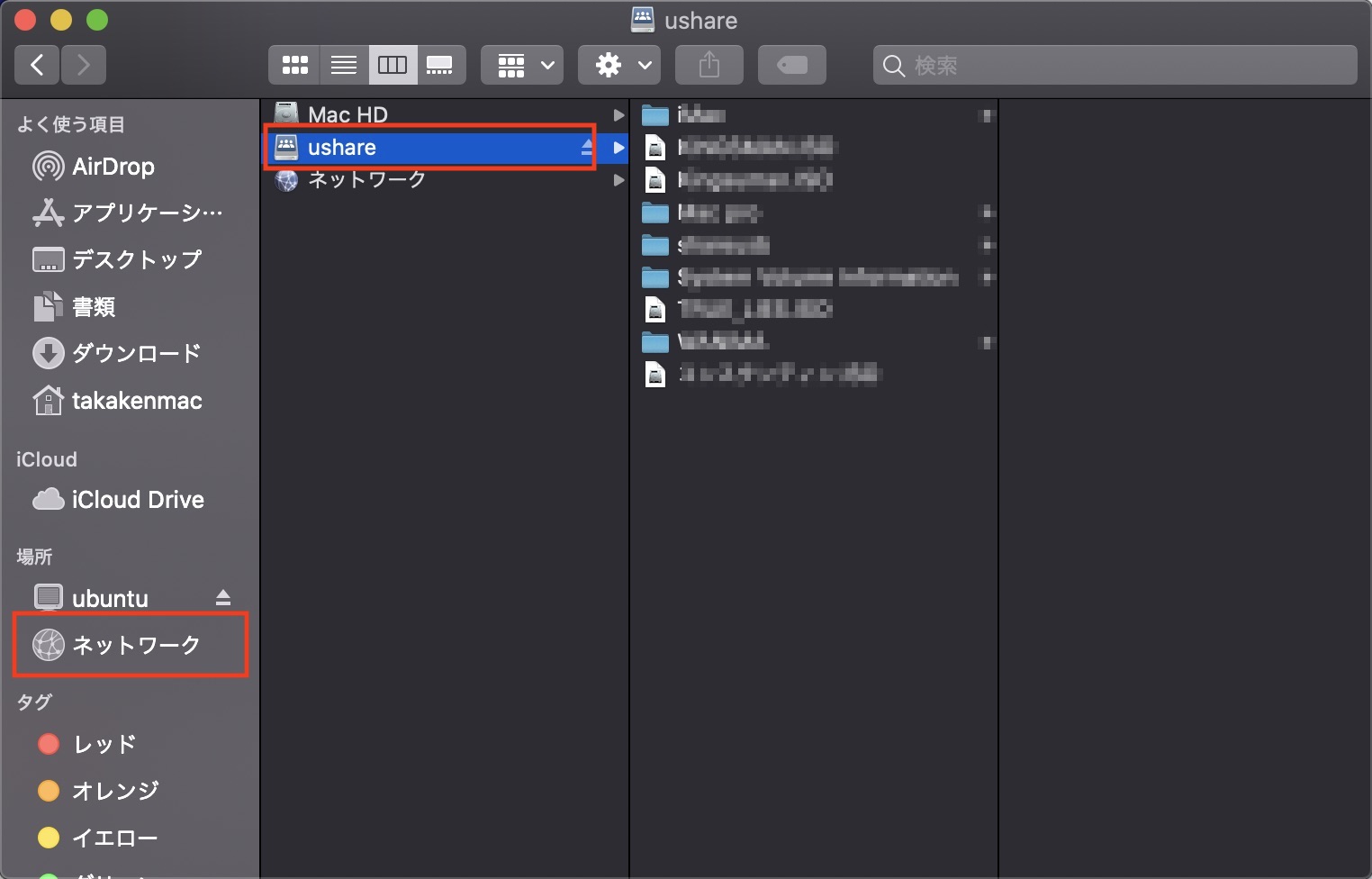The width and height of the screenshot is (1372, 879).
Task: Go to the Downloads folder (ダウンロード)
Action: [136, 353]
